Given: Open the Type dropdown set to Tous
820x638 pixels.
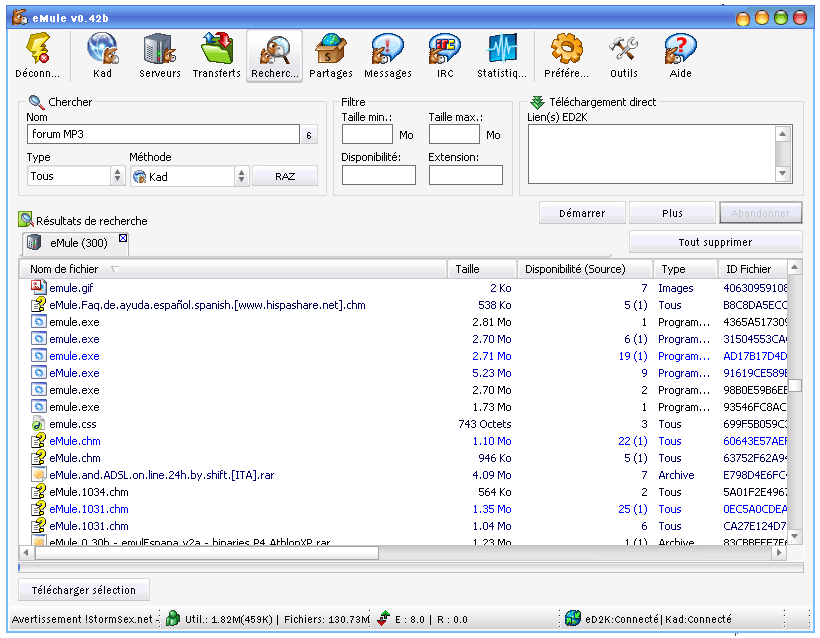Looking at the screenshot, I should tap(75, 176).
